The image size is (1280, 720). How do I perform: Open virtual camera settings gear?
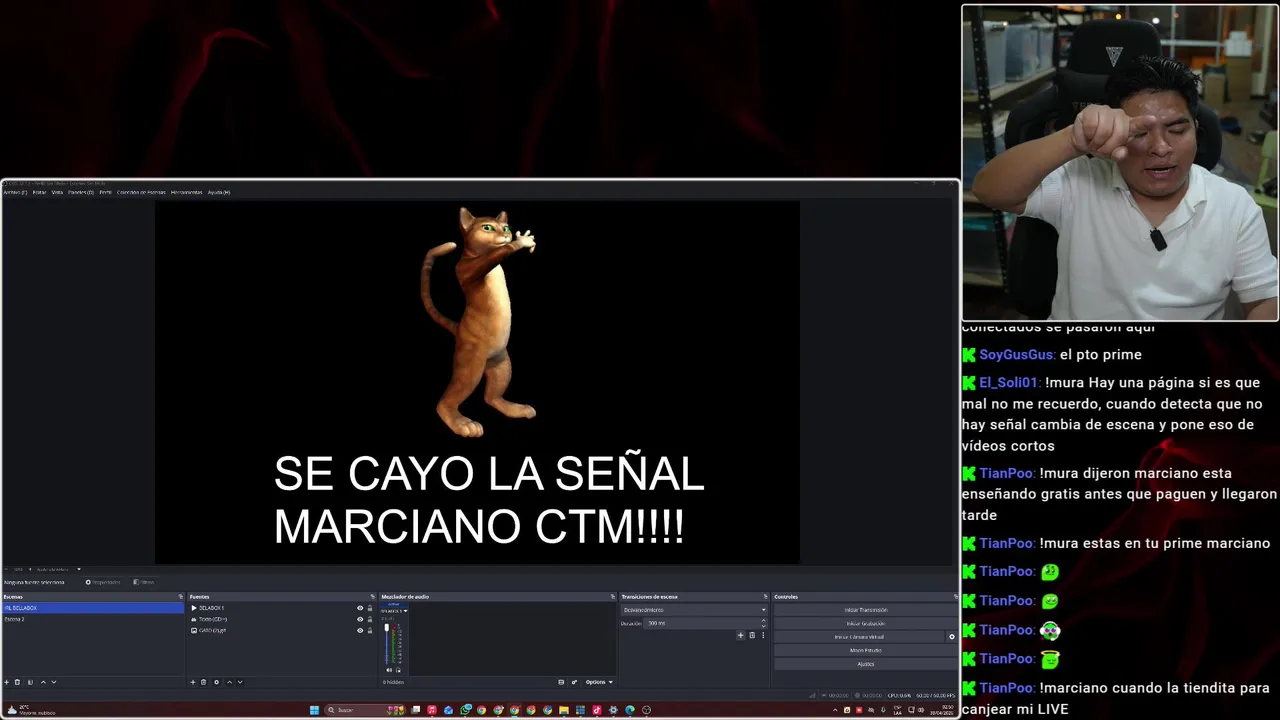tap(952, 637)
